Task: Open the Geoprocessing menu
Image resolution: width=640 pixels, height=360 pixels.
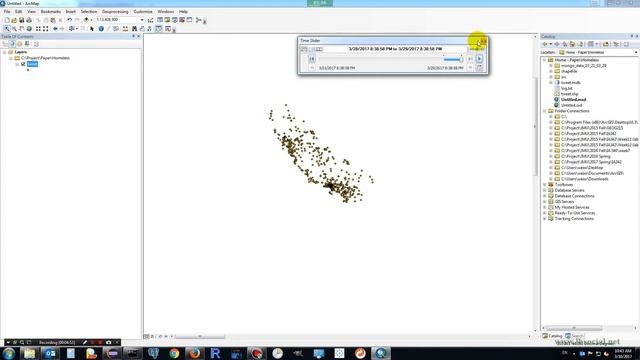Action: (115, 11)
